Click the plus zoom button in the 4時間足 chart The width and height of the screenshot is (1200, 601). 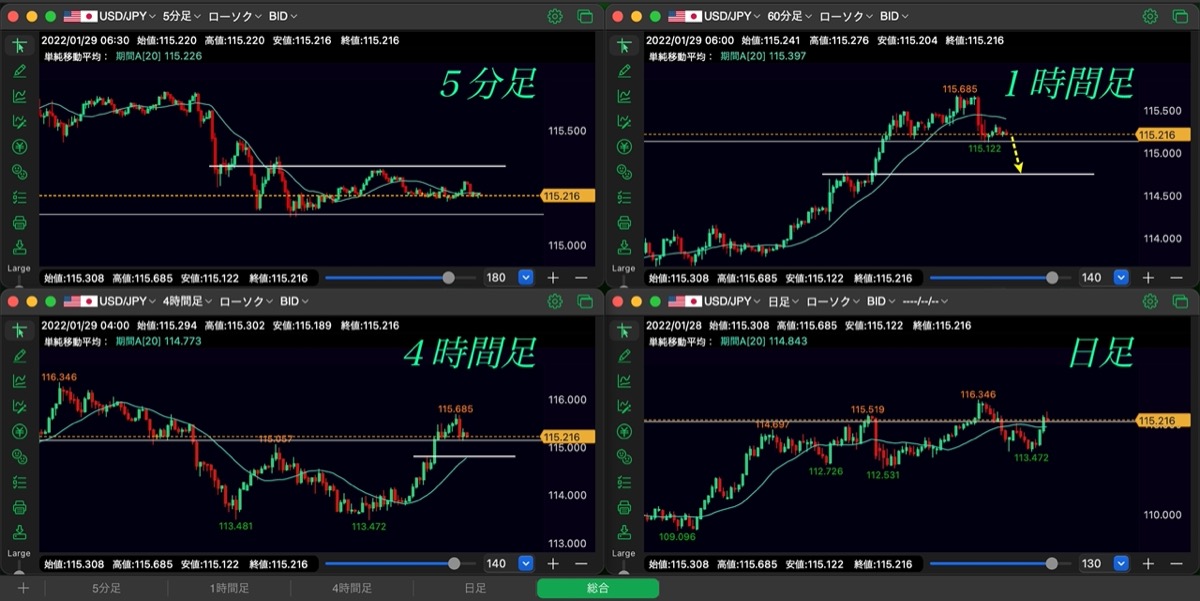point(553,563)
